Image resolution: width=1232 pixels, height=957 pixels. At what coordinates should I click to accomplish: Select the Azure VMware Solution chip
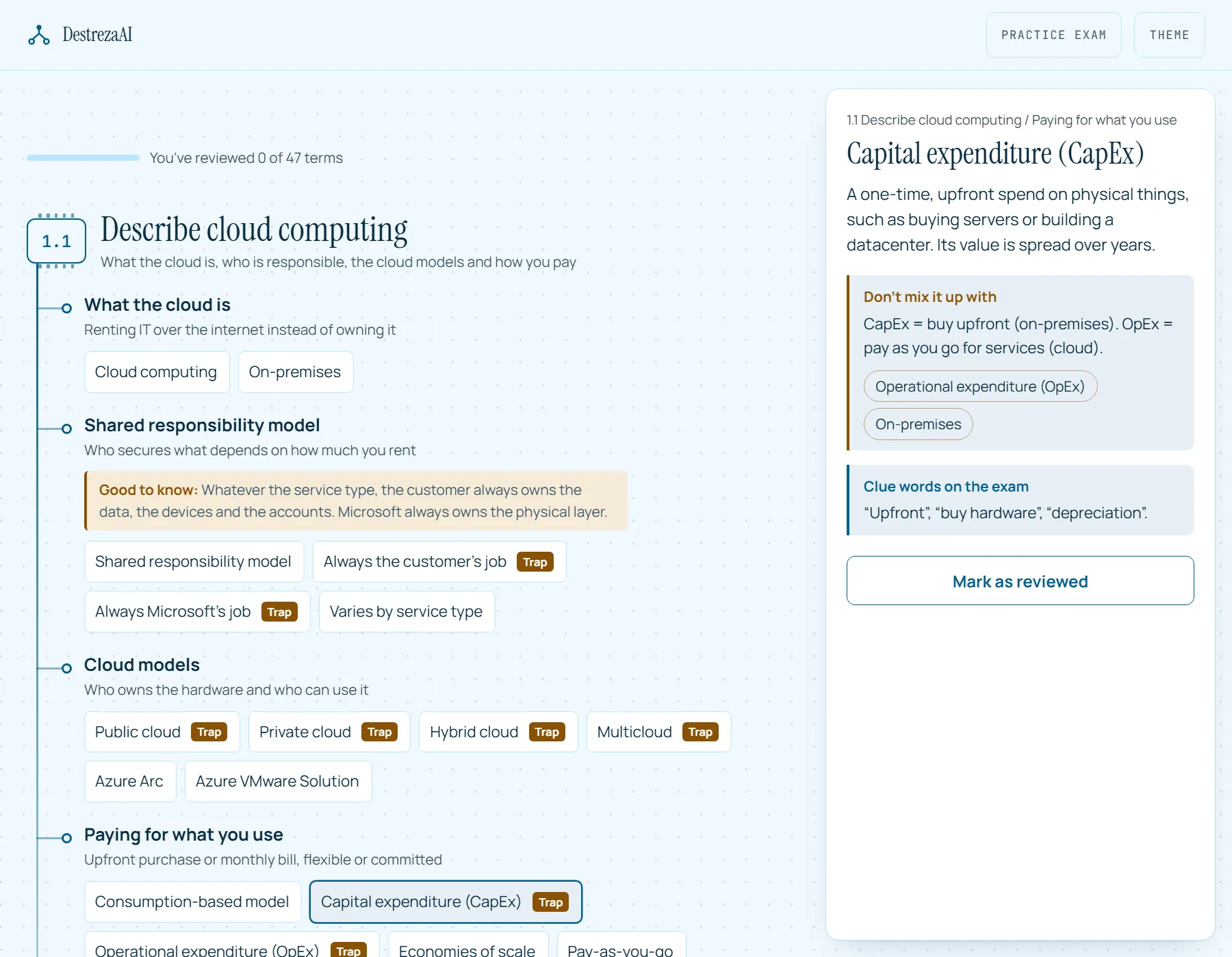[x=278, y=781]
